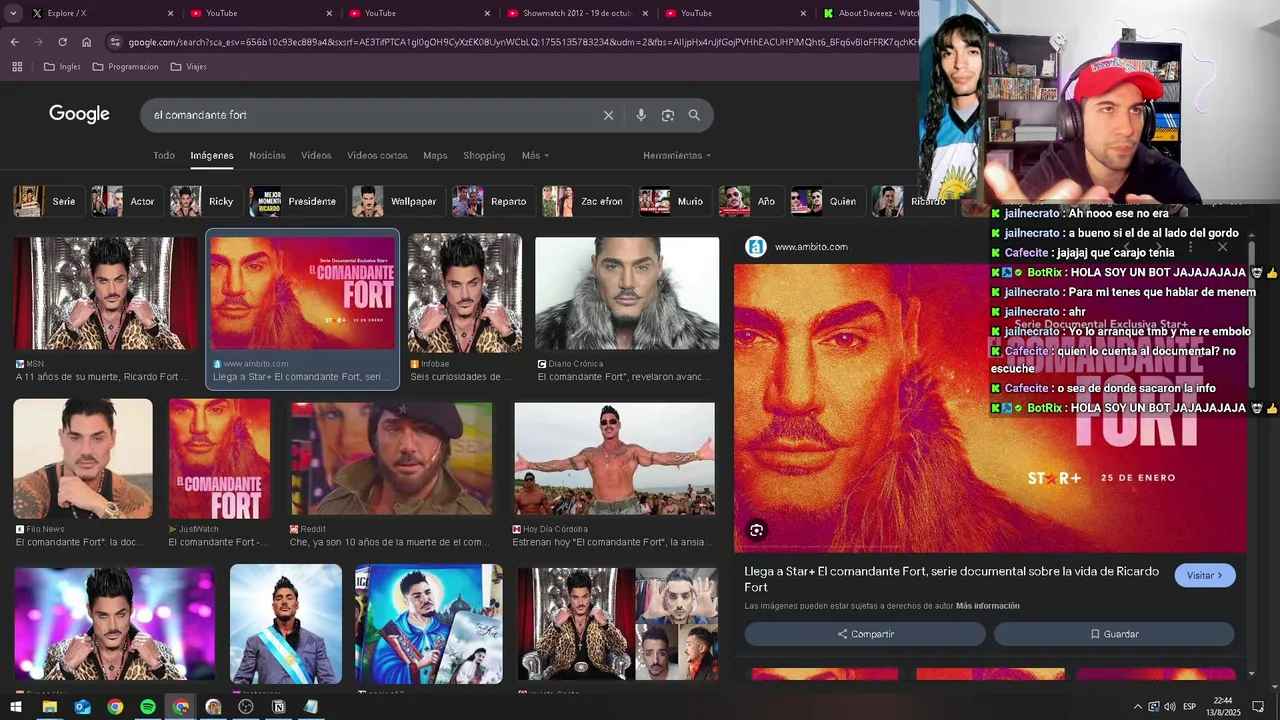Screen dimensions: 1280x720
Task: Open the Programacion bookmarks folder
Action: point(125,67)
